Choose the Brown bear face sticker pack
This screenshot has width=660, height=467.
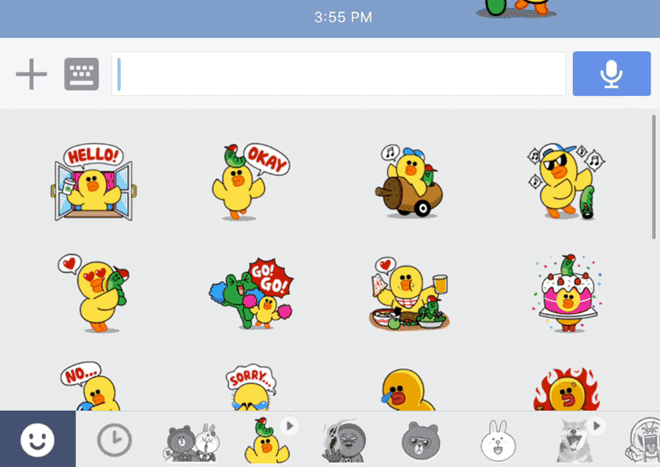pyautogui.click(x=420, y=439)
